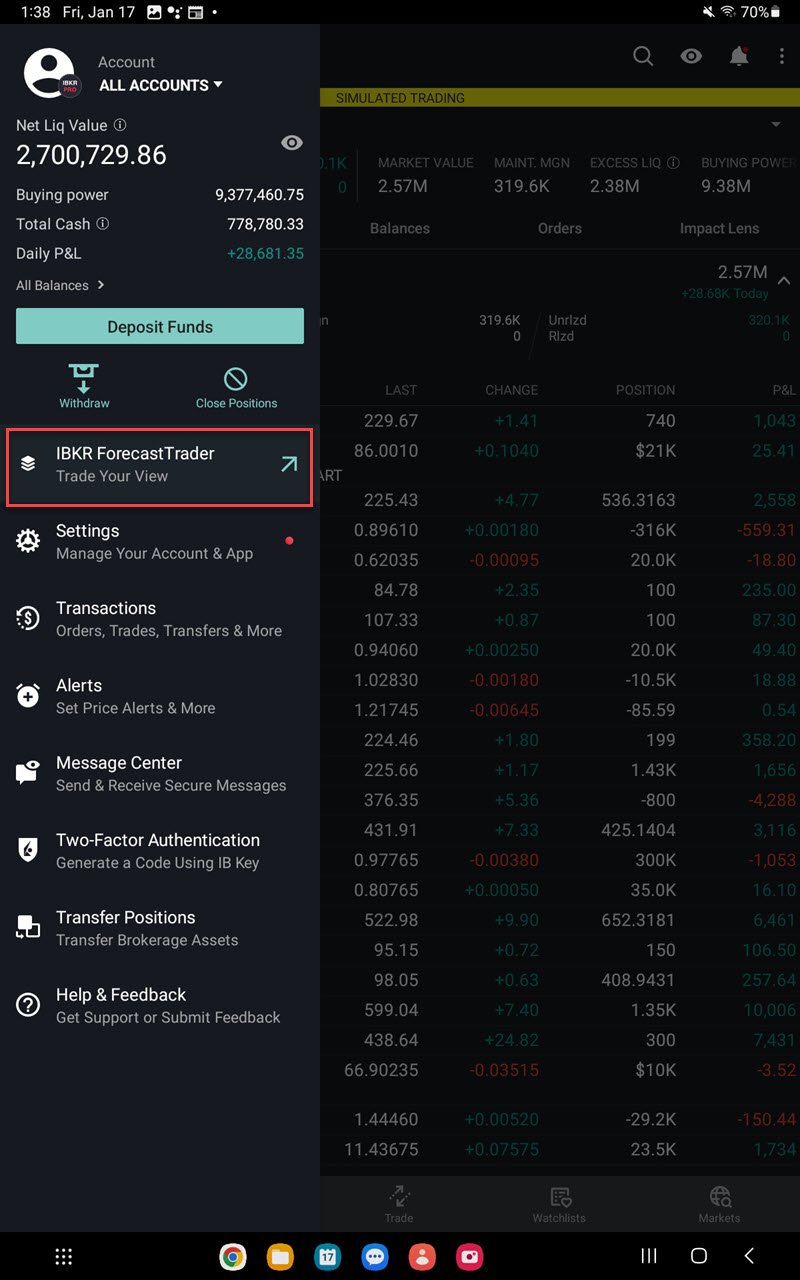Open the yellow Files app in the taskbar

(280, 1256)
